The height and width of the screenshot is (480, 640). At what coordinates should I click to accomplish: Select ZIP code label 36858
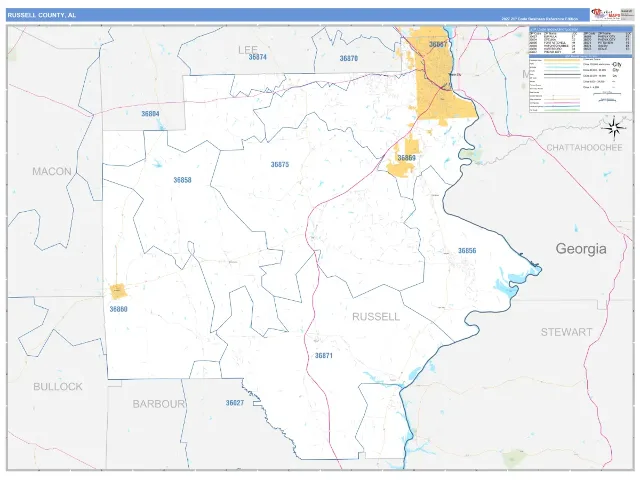182,180
